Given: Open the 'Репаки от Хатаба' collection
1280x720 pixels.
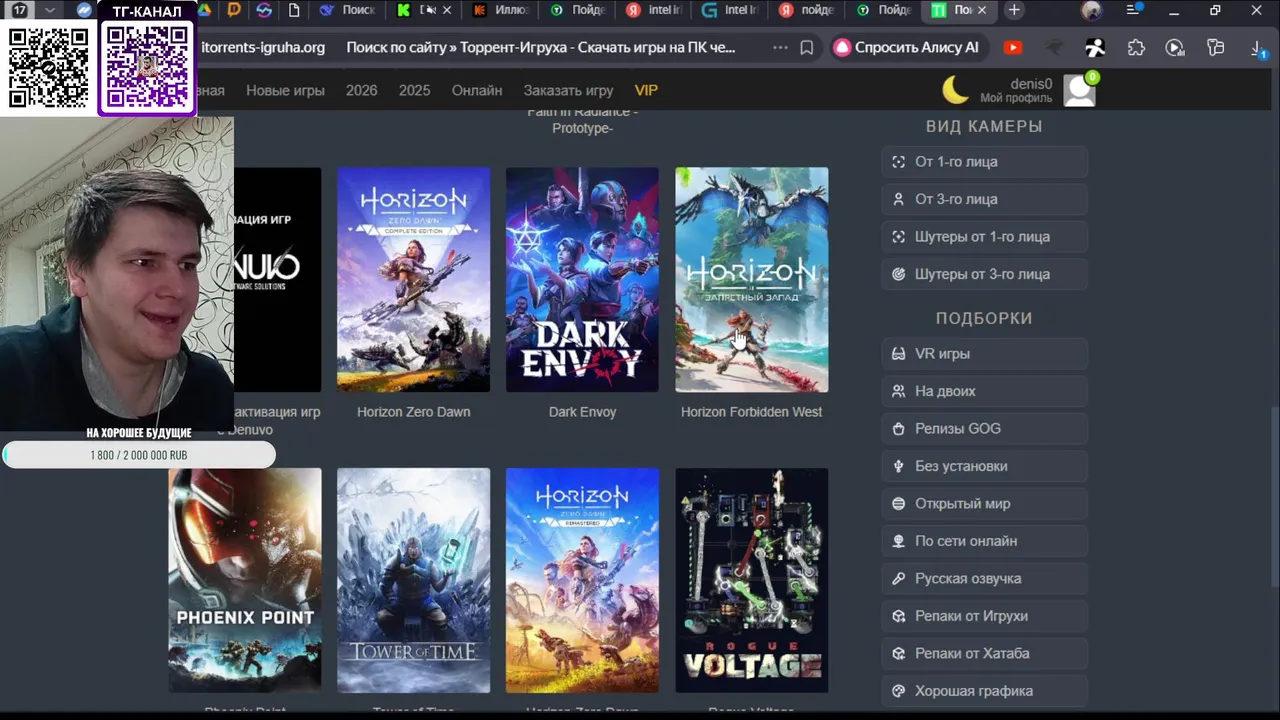Looking at the screenshot, I should (984, 654).
